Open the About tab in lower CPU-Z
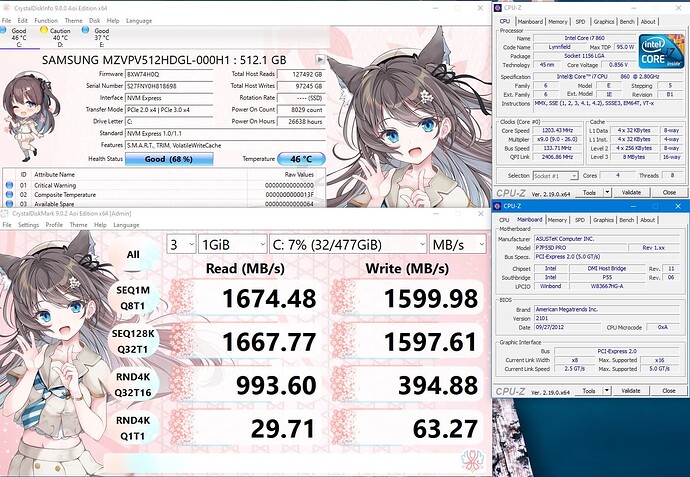The image size is (690, 477). tap(648, 220)
